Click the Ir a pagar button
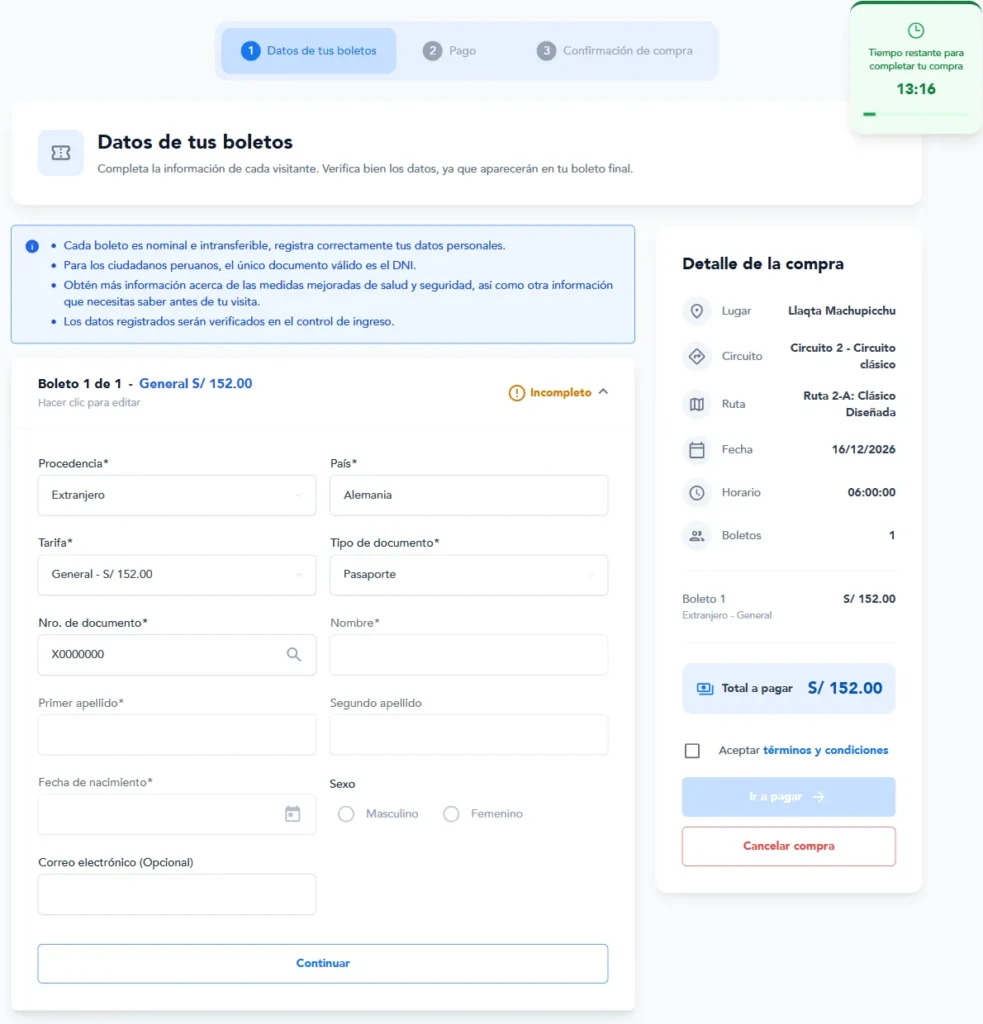This screenshot has width=983, height=1024. [788, 797]
